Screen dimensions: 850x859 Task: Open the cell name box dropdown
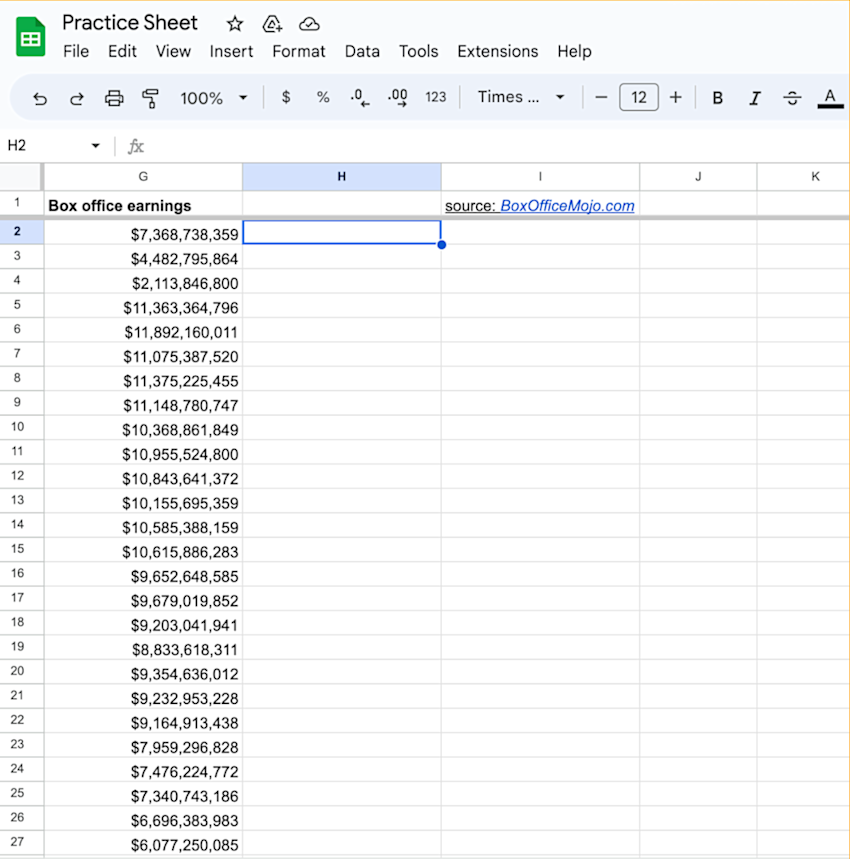click(95, 145)
